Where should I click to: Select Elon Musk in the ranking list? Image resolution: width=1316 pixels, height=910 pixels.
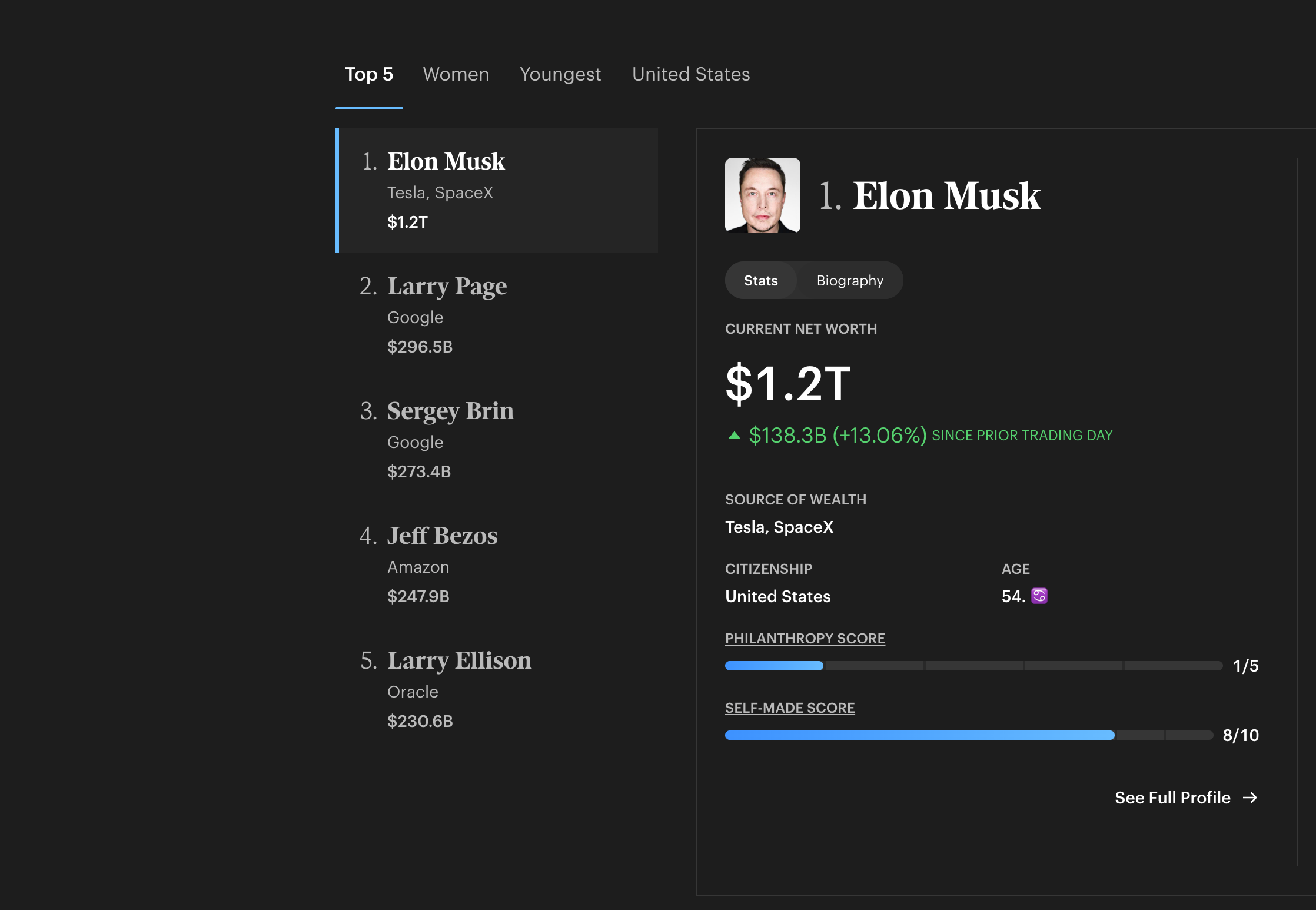(x=498, y=191)
